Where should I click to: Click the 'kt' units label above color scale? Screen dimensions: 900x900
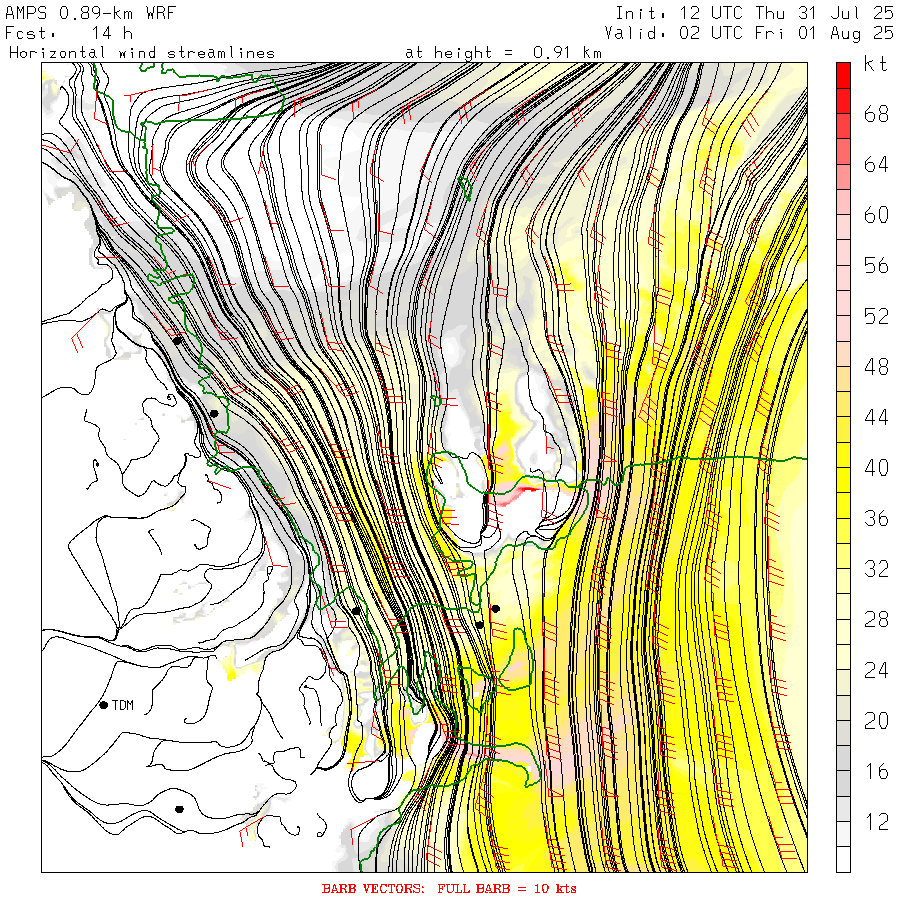876,64
